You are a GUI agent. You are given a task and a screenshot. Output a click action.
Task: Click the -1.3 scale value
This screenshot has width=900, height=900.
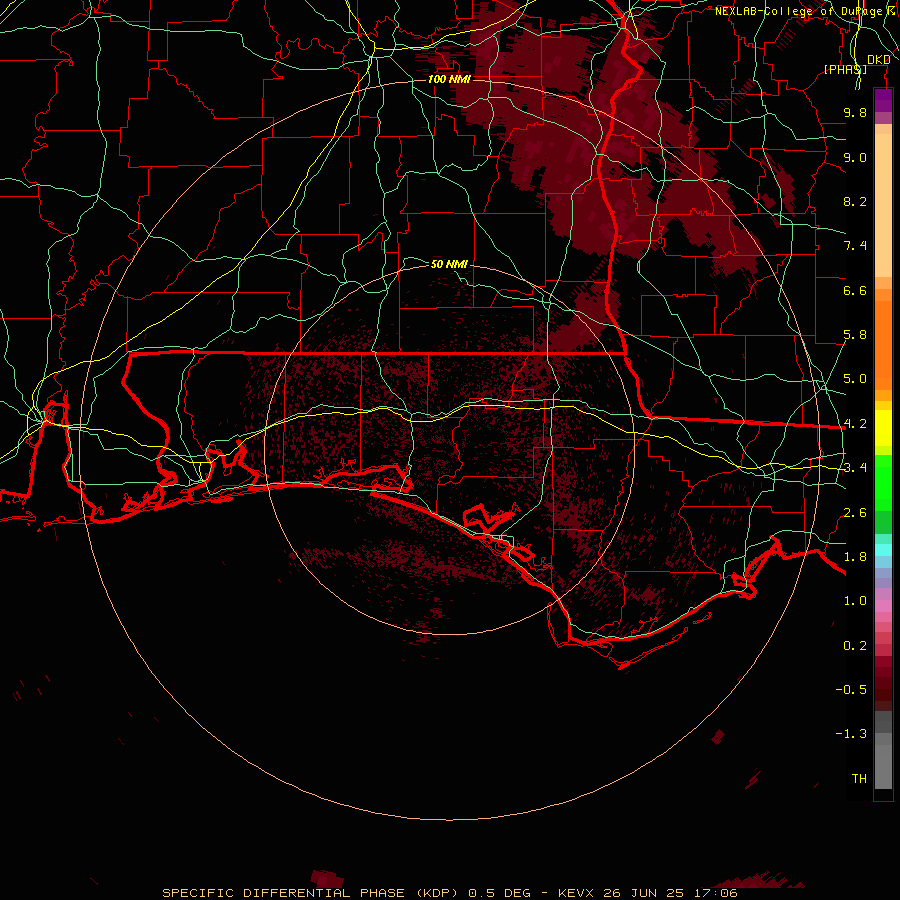[851, 734]
